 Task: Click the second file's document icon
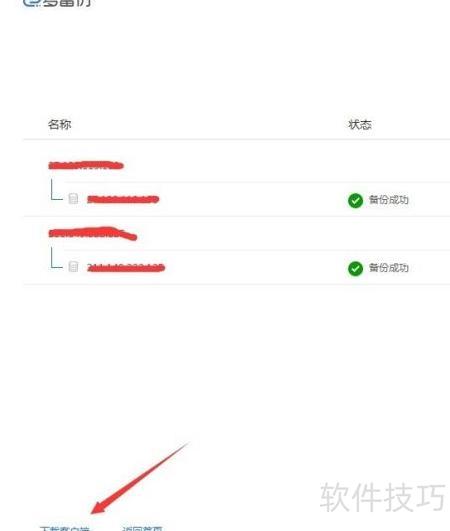(73, 267)
